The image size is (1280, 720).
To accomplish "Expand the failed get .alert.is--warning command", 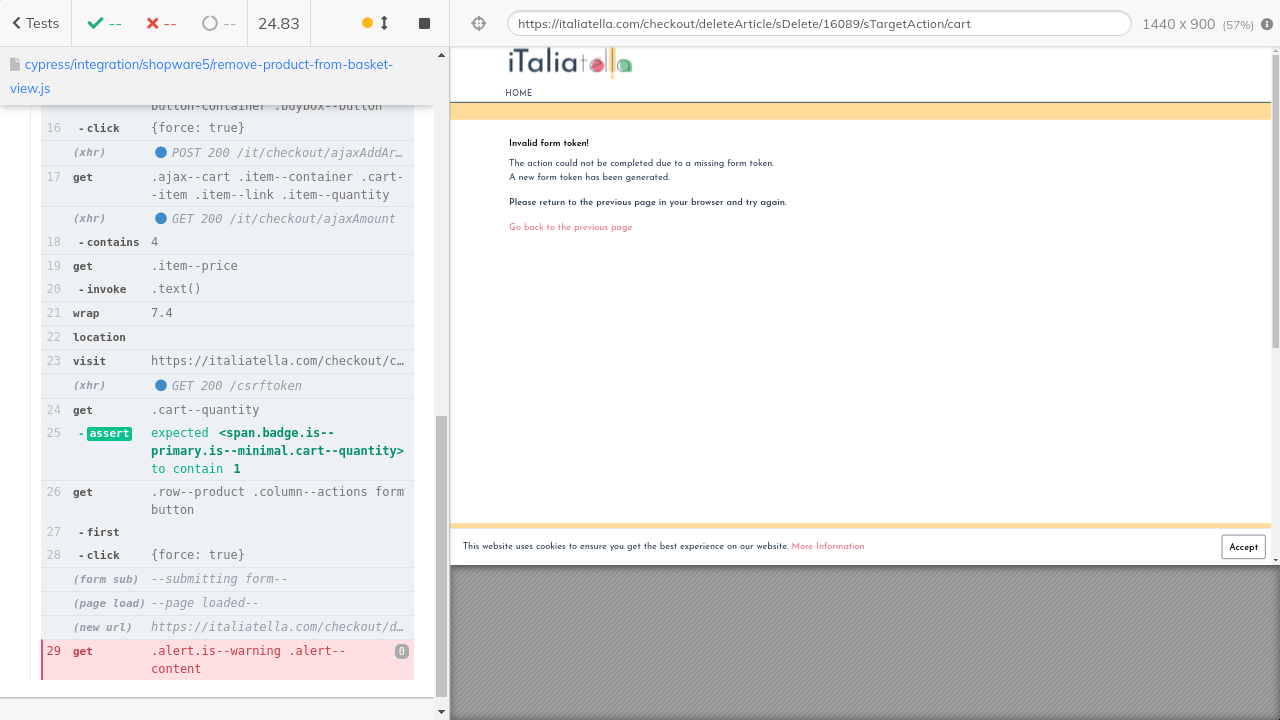I will coord(227,660).
